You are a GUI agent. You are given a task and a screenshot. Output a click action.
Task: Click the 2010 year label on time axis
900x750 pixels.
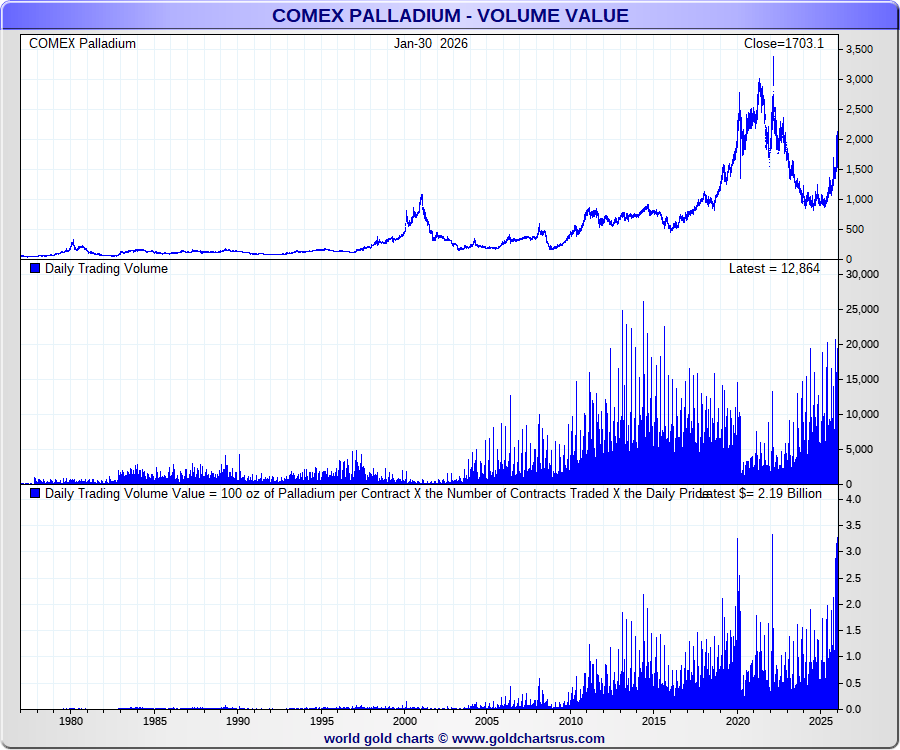pyautogui.click(x=571, y=721)
